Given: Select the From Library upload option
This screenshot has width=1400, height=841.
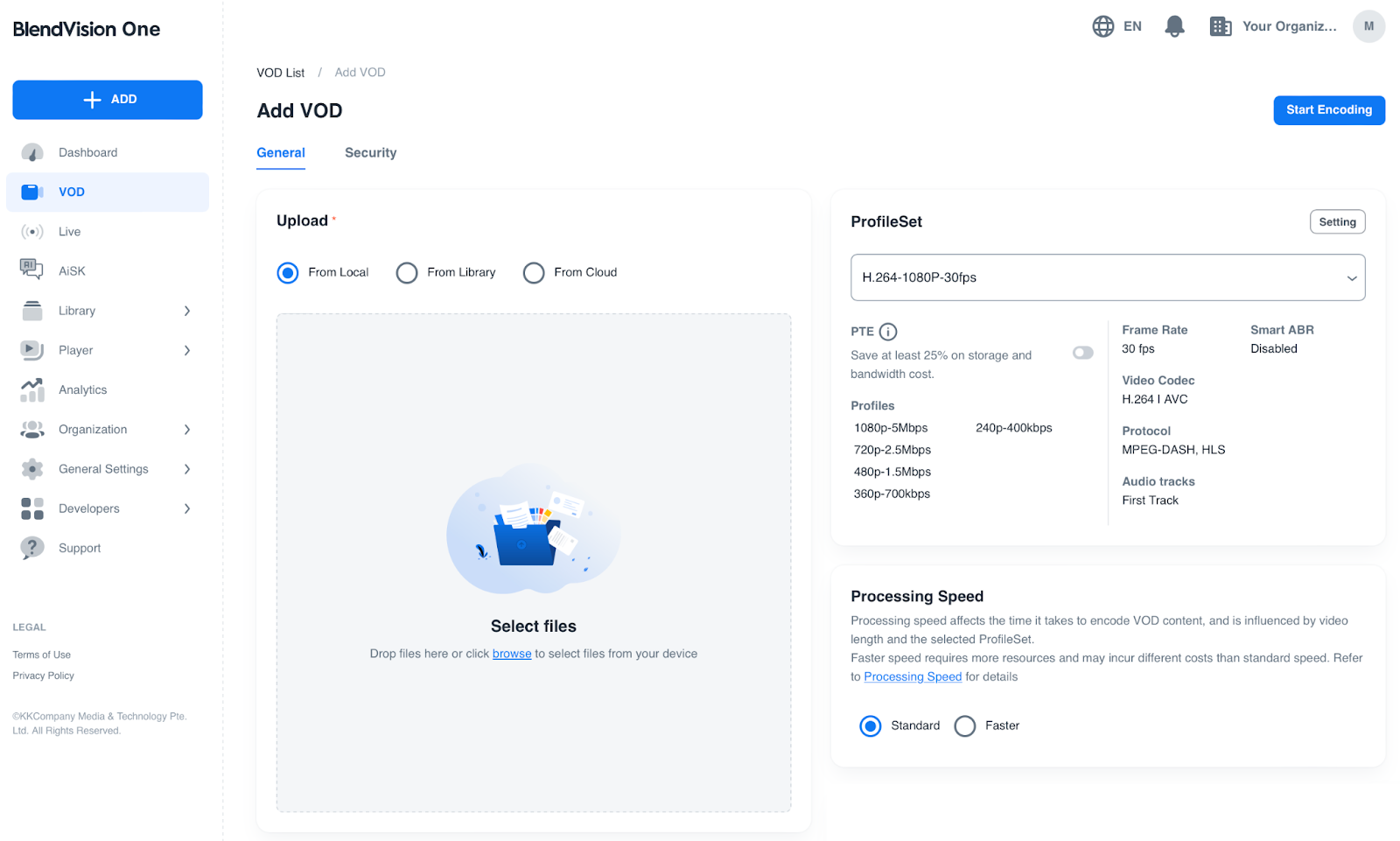Looking at the screenshot, I should [407, 273].
